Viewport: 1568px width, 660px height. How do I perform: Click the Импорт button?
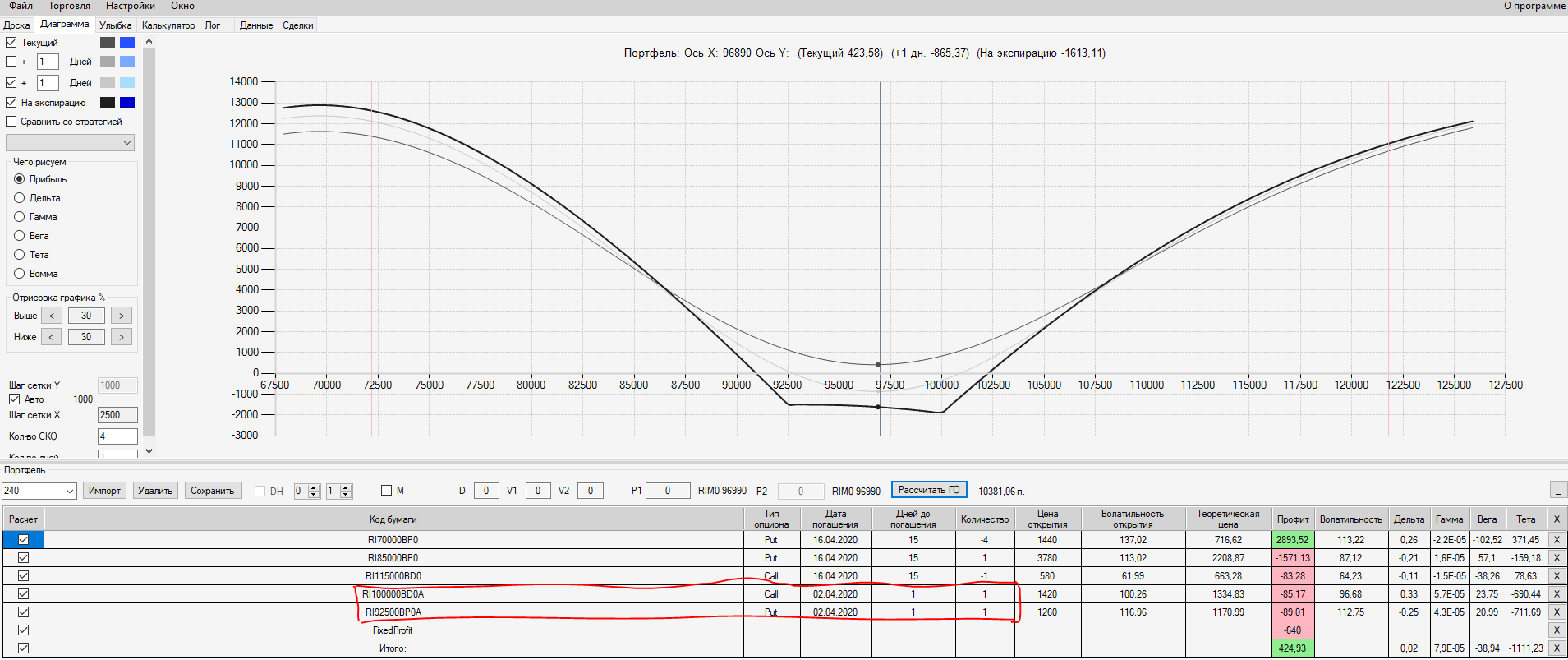point(104,491)
